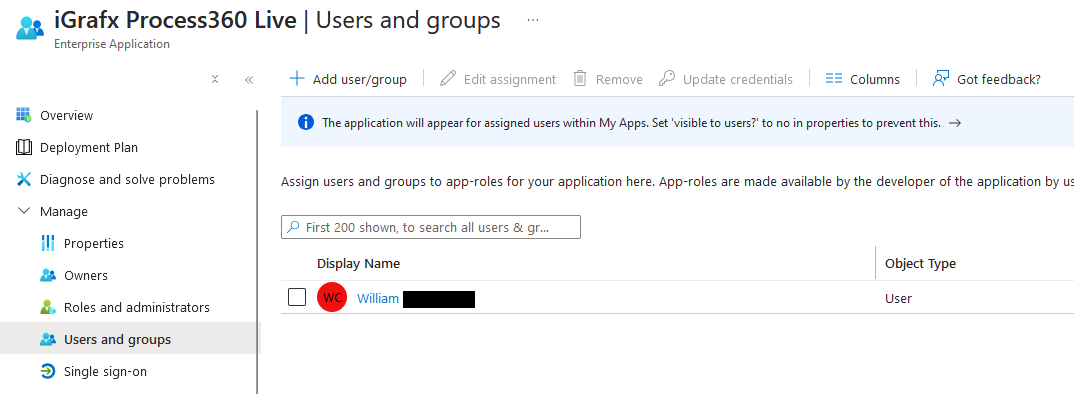Image resolution: width=1074 pixels, height=394 pixels.
Task: Click the Users and groups sidebar icon
Action: click(x=48, y=339)
